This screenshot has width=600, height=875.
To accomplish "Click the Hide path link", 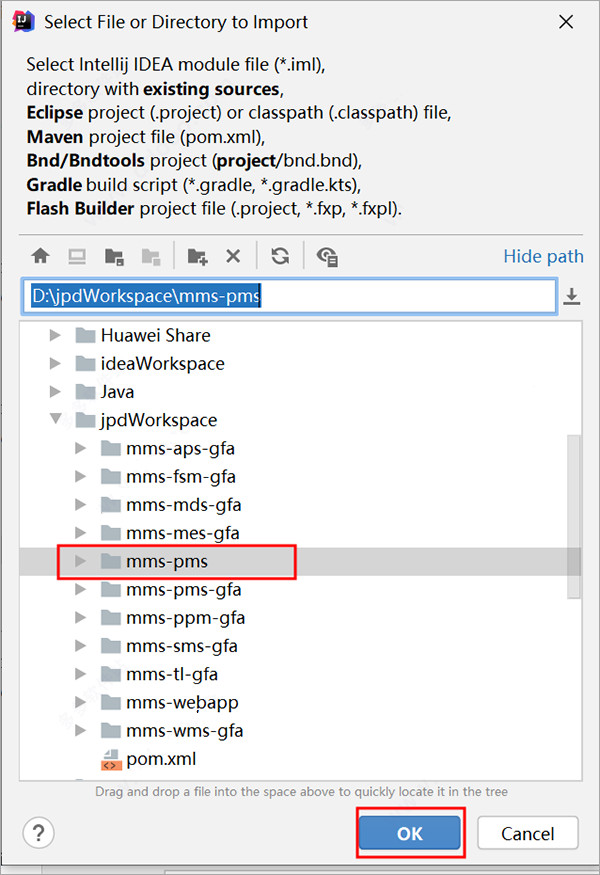I will 543,256.
